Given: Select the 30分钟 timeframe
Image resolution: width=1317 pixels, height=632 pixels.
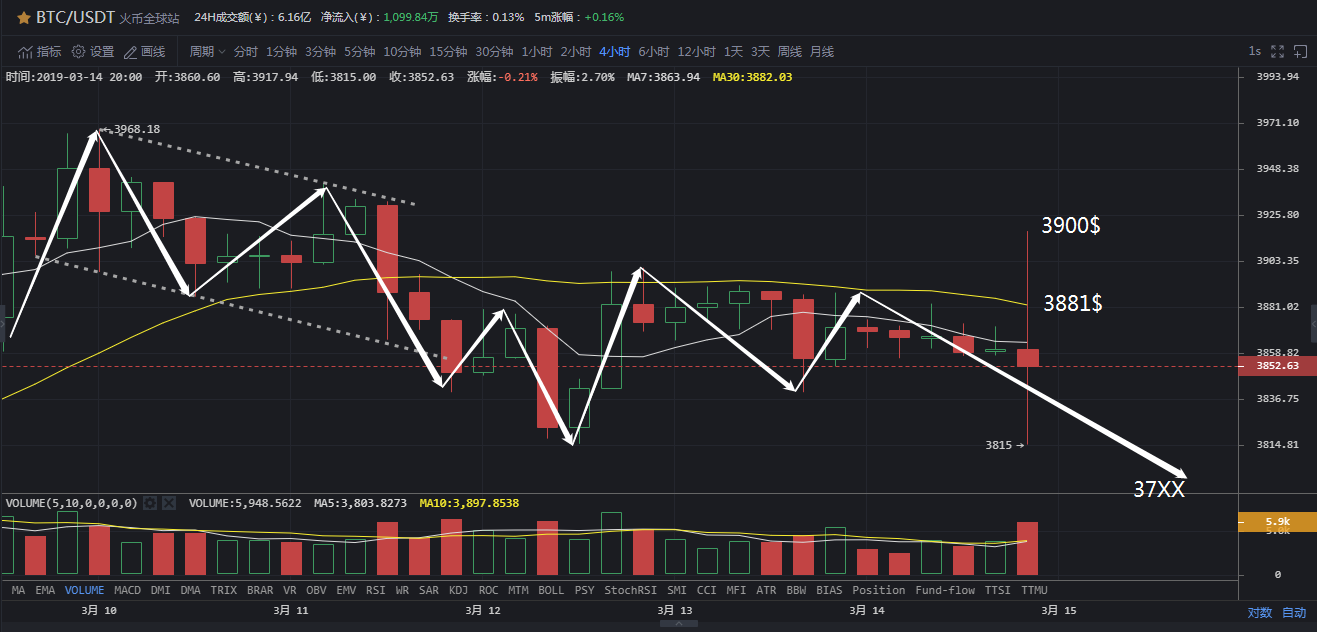Looking at the screenshot, I should pos(495,51).
